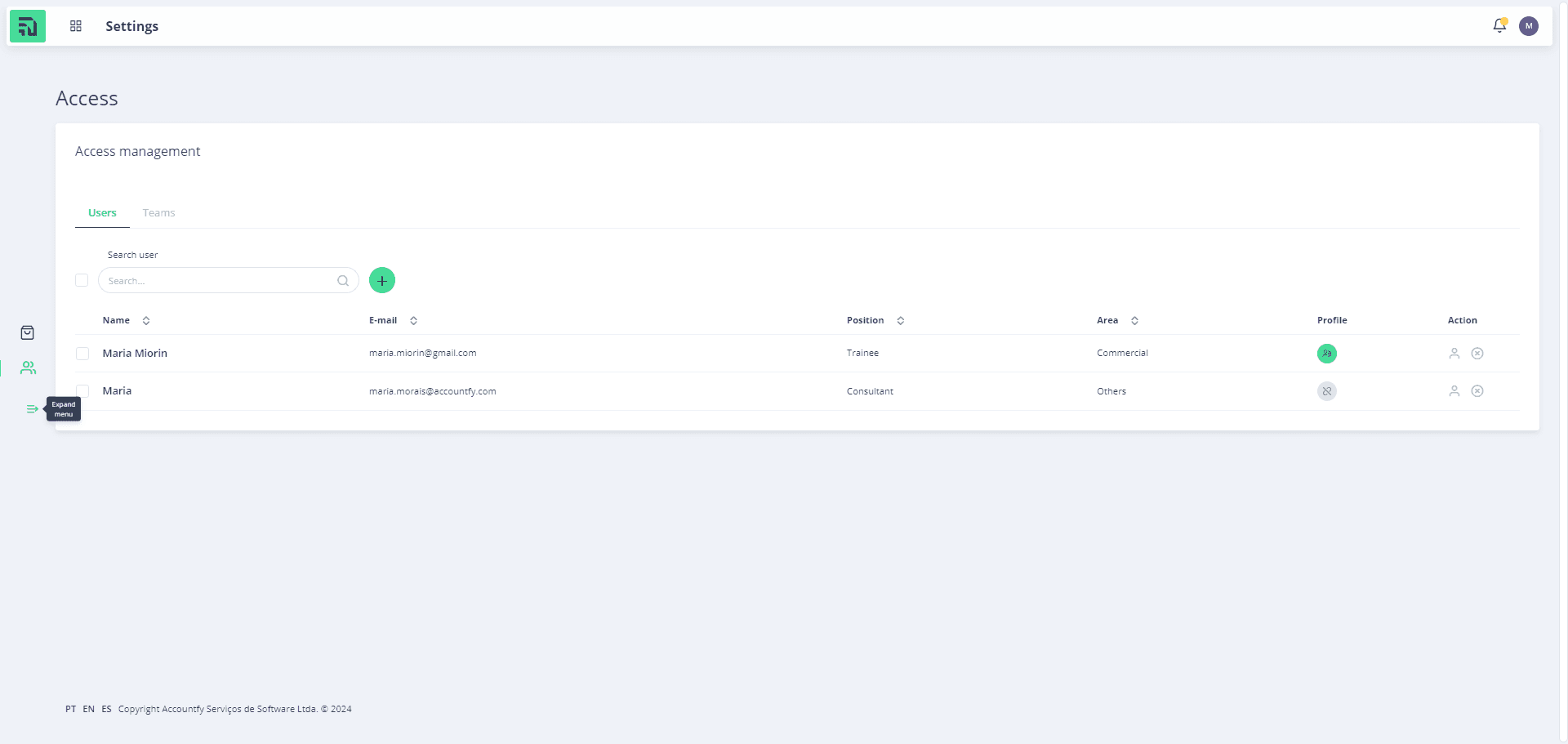Change language to ES
The image size is (1568, 744).
(107, 709)
